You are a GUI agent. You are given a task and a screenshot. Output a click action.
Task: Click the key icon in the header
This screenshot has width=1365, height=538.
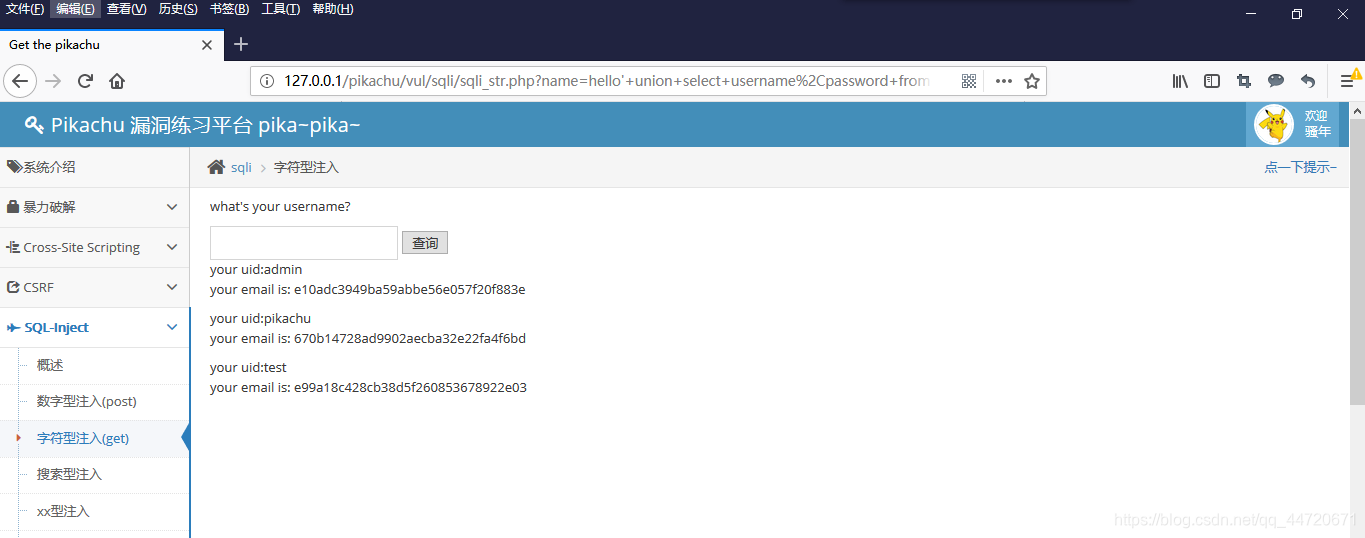pos(34,125)
